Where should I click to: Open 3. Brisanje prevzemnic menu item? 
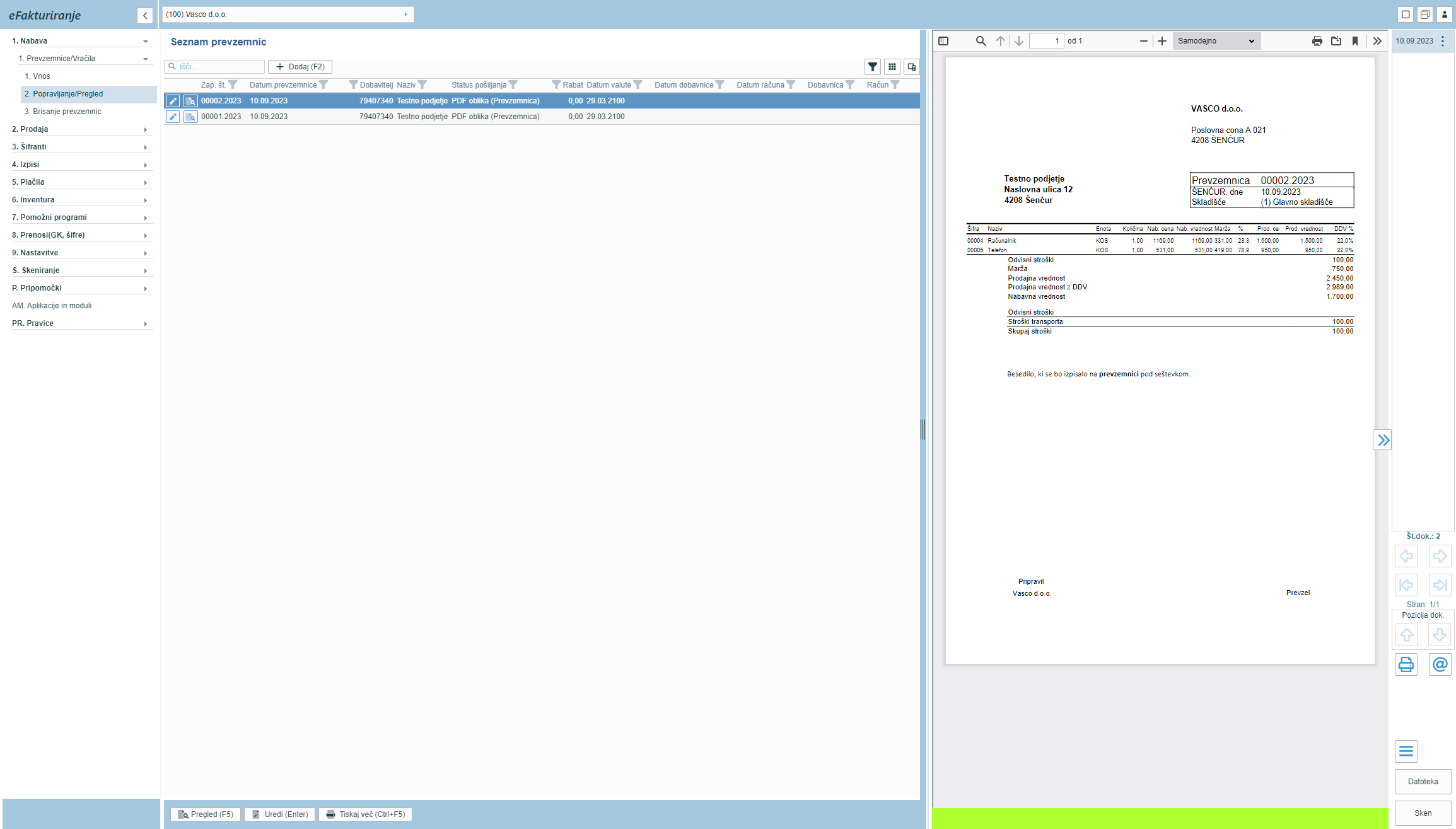[88, 112]
